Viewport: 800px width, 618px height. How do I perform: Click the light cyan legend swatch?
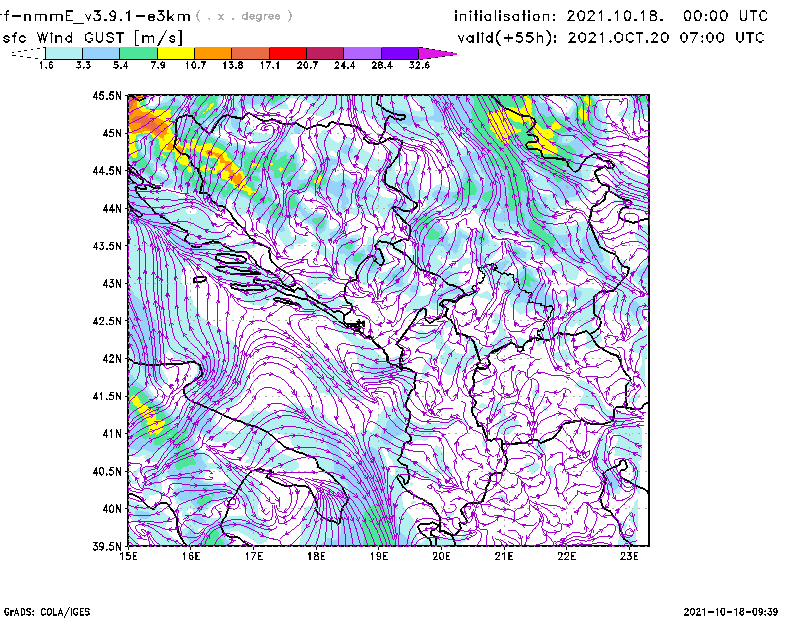64,53
